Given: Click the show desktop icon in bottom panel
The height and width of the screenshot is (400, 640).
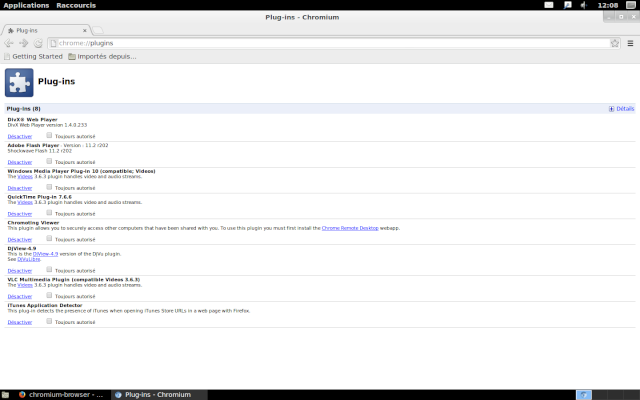Looking at the screenshot, I should pyautogui.click(x=5, y=395).
